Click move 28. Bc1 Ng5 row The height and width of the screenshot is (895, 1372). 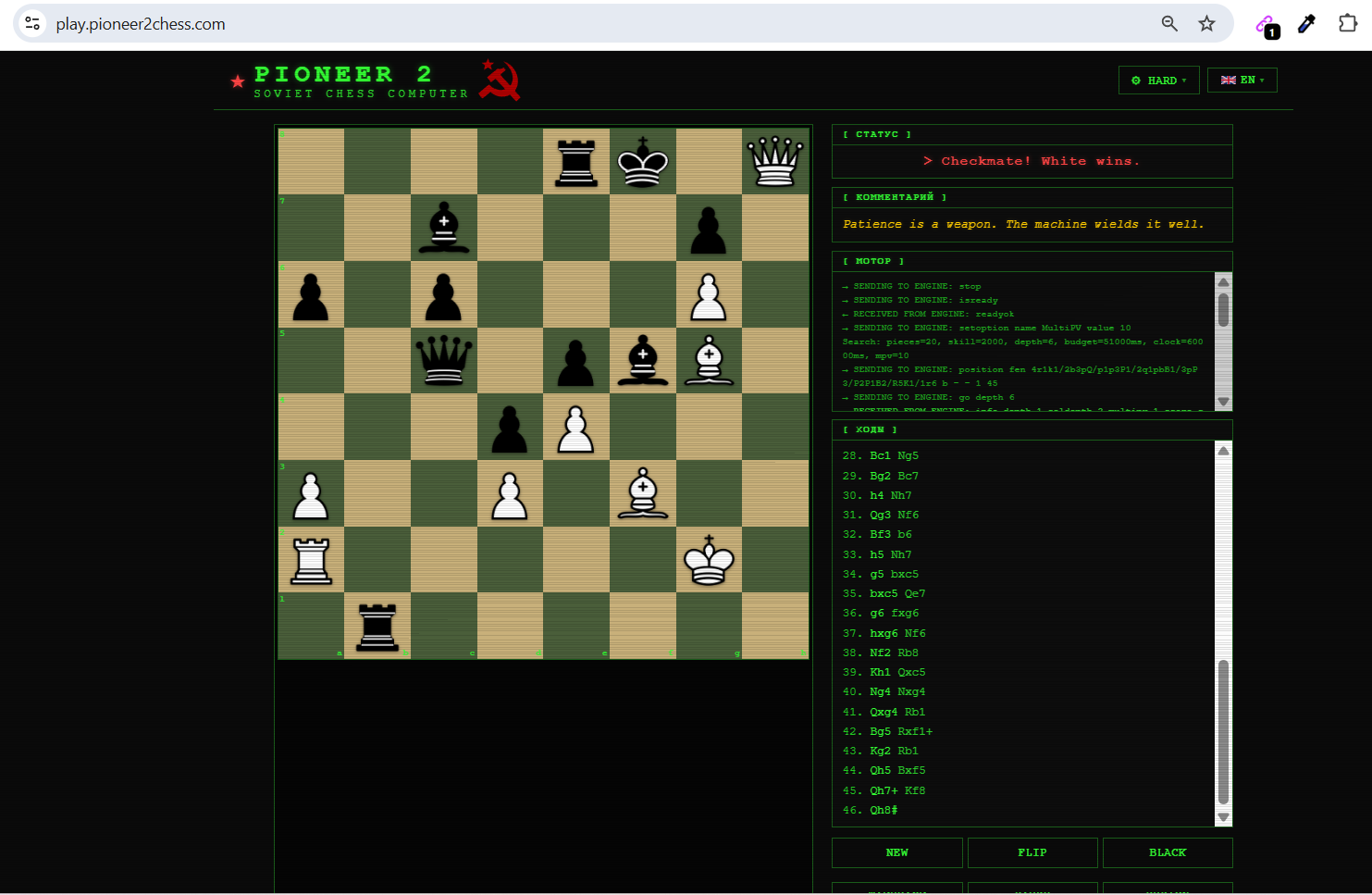pyautogui.click(x=881, y=455)
